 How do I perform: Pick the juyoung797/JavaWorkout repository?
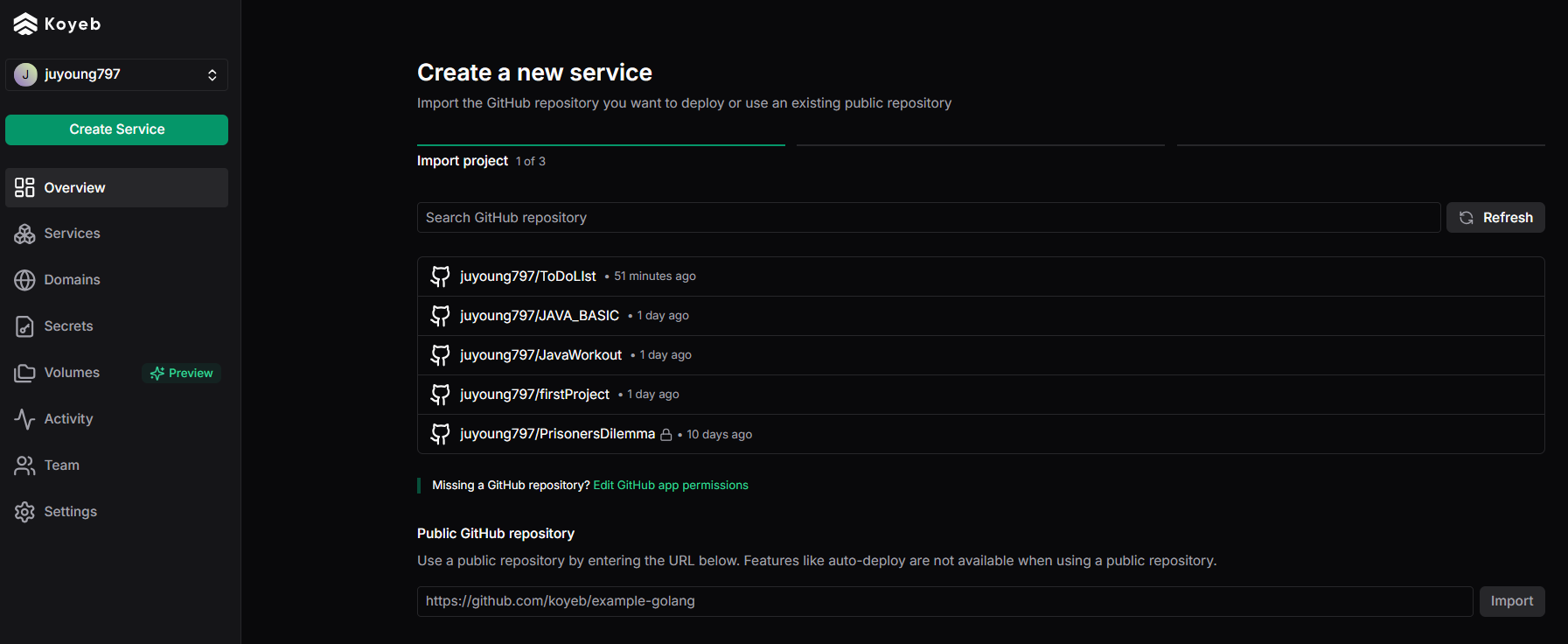(981, 355)
